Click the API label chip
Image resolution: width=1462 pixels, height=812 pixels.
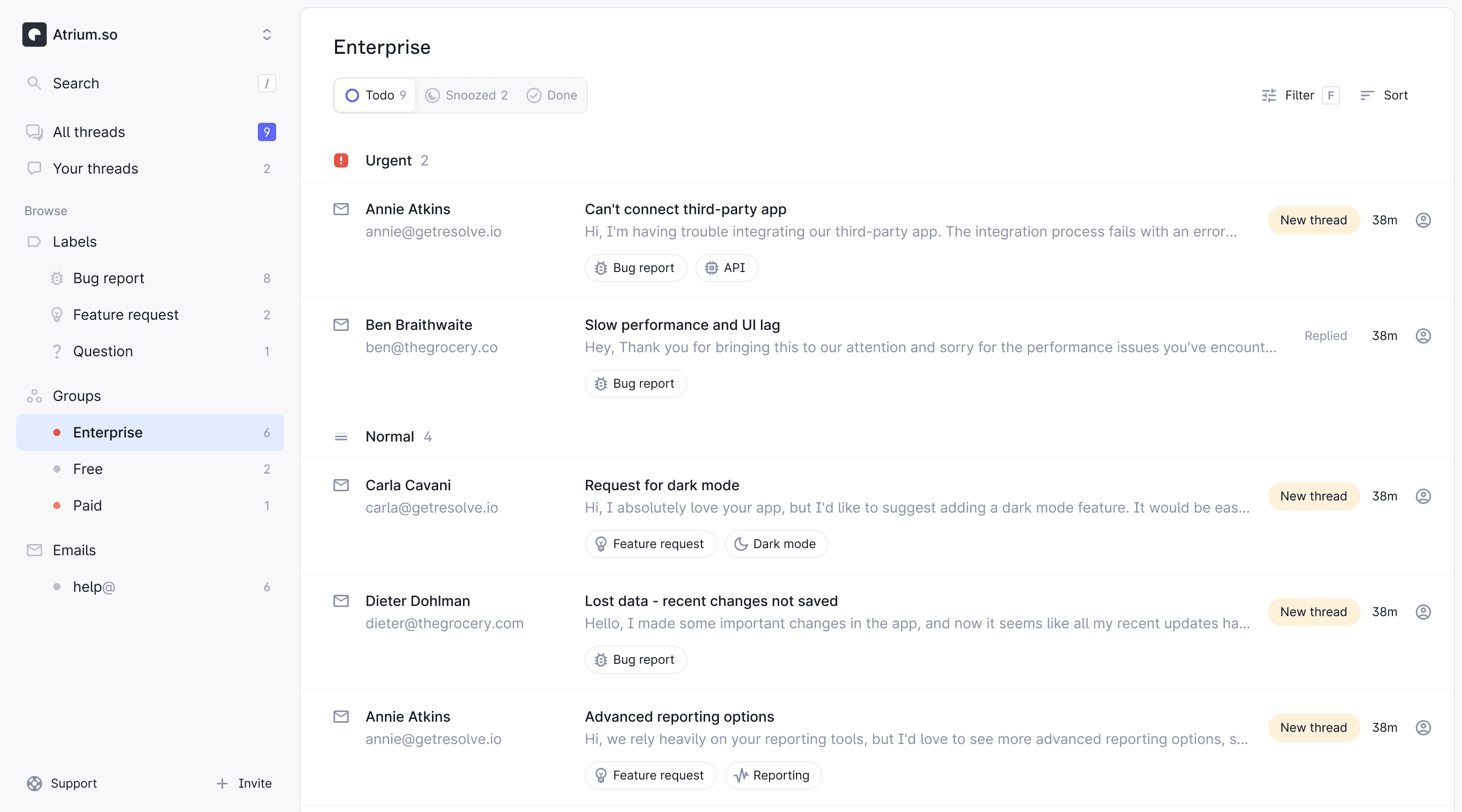pyautogui.click(x=726, y=268)
